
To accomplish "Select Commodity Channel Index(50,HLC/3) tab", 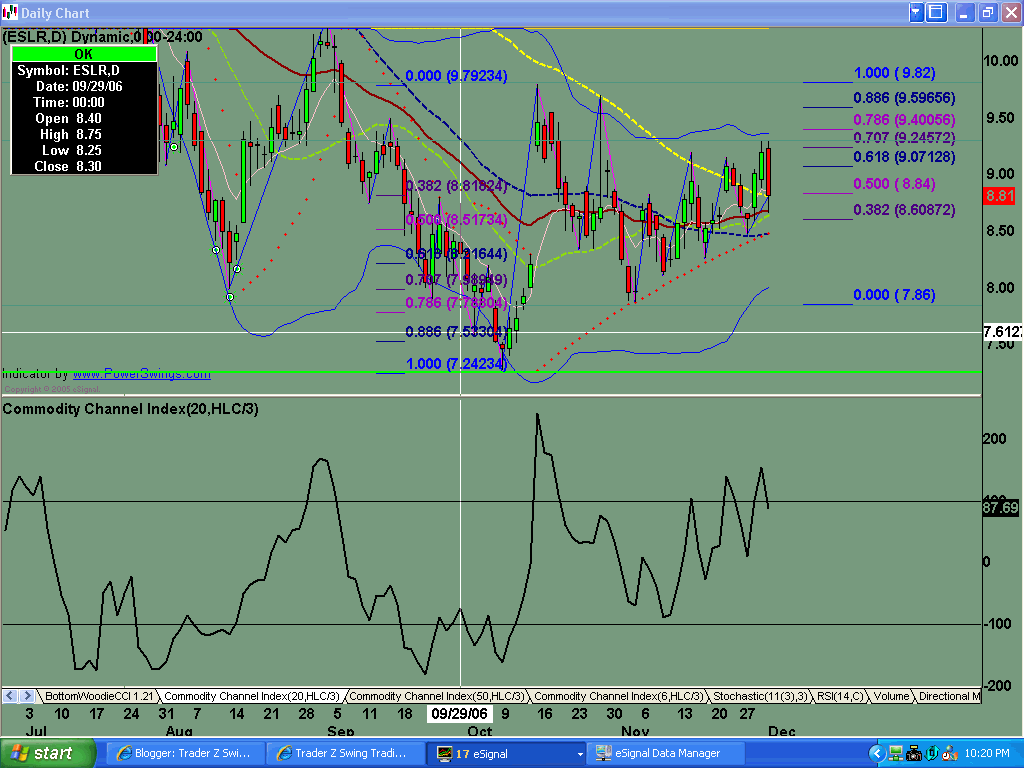I will (436, 696).
